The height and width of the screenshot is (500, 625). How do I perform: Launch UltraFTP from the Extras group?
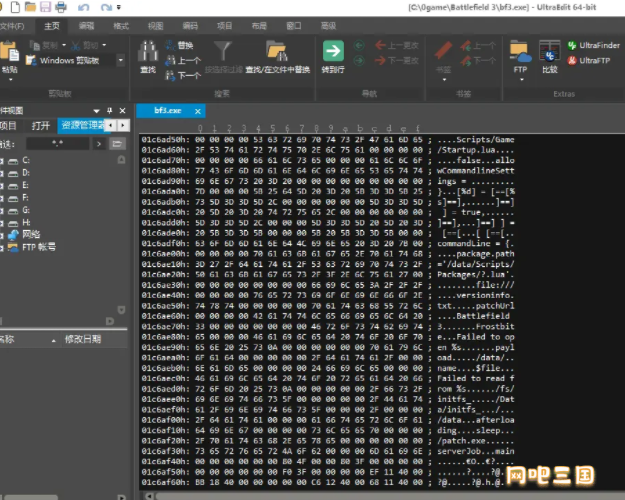[x=589, y=61]
